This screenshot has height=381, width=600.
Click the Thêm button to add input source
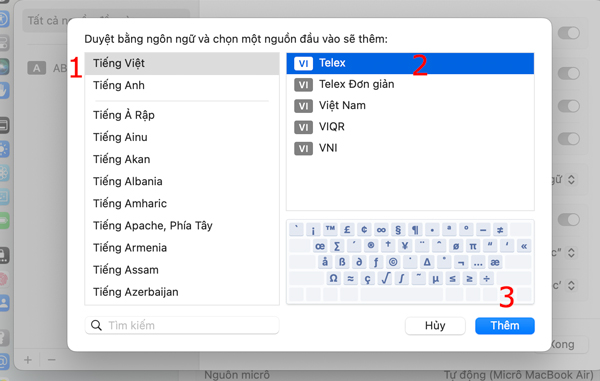point(505,326)
